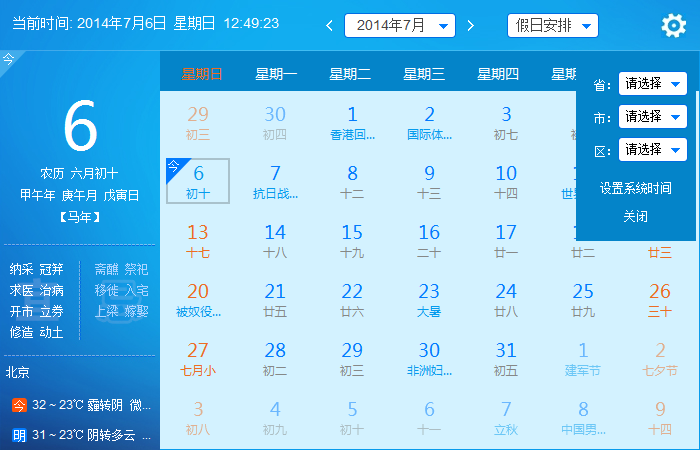The image size is (700, 450).
Task: Select July 30 非洲妇女日 date cell
Action: pyautogui.click(x=429, y=358)
